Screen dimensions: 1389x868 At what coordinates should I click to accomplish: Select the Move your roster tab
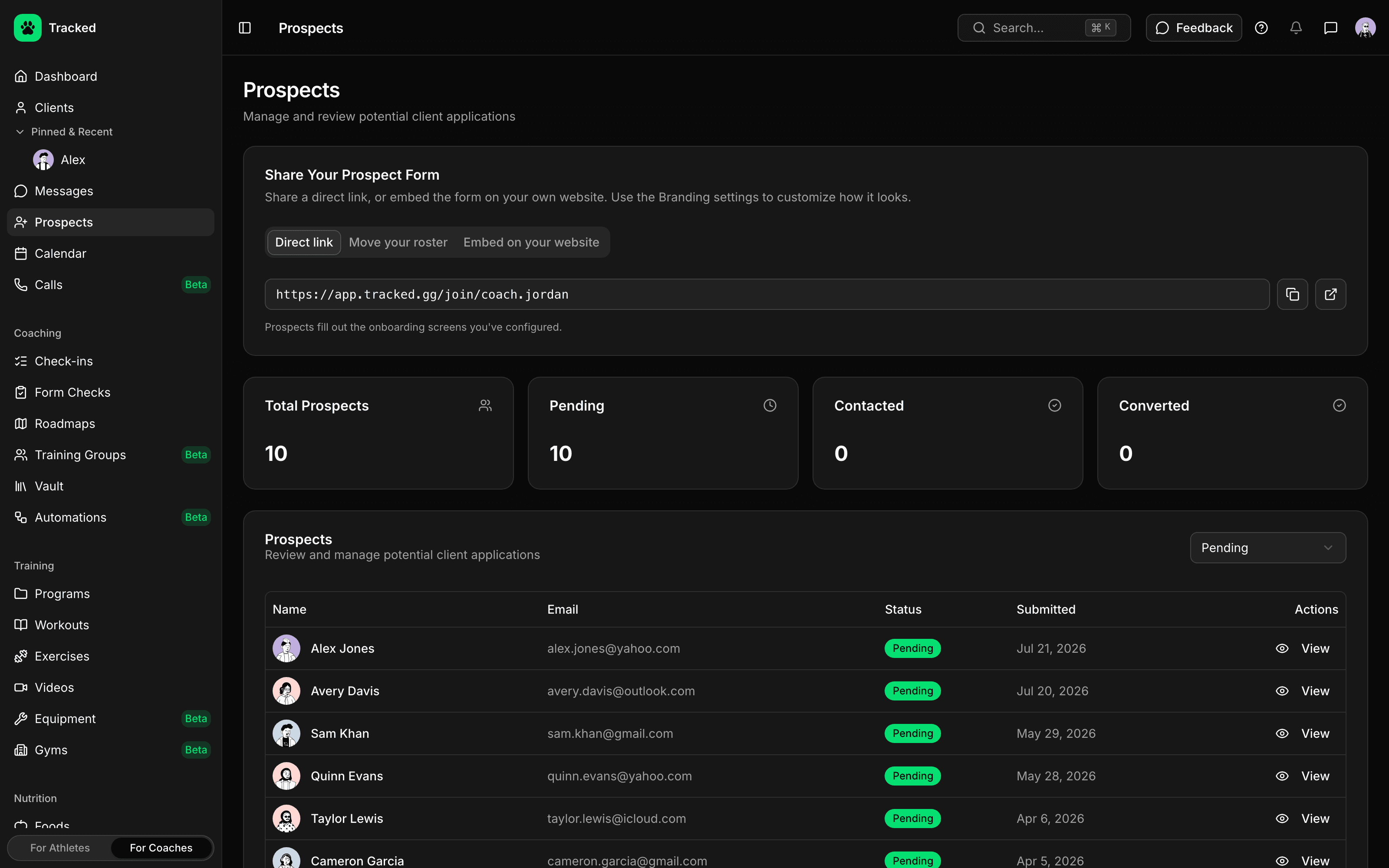[x=398, y=242]
